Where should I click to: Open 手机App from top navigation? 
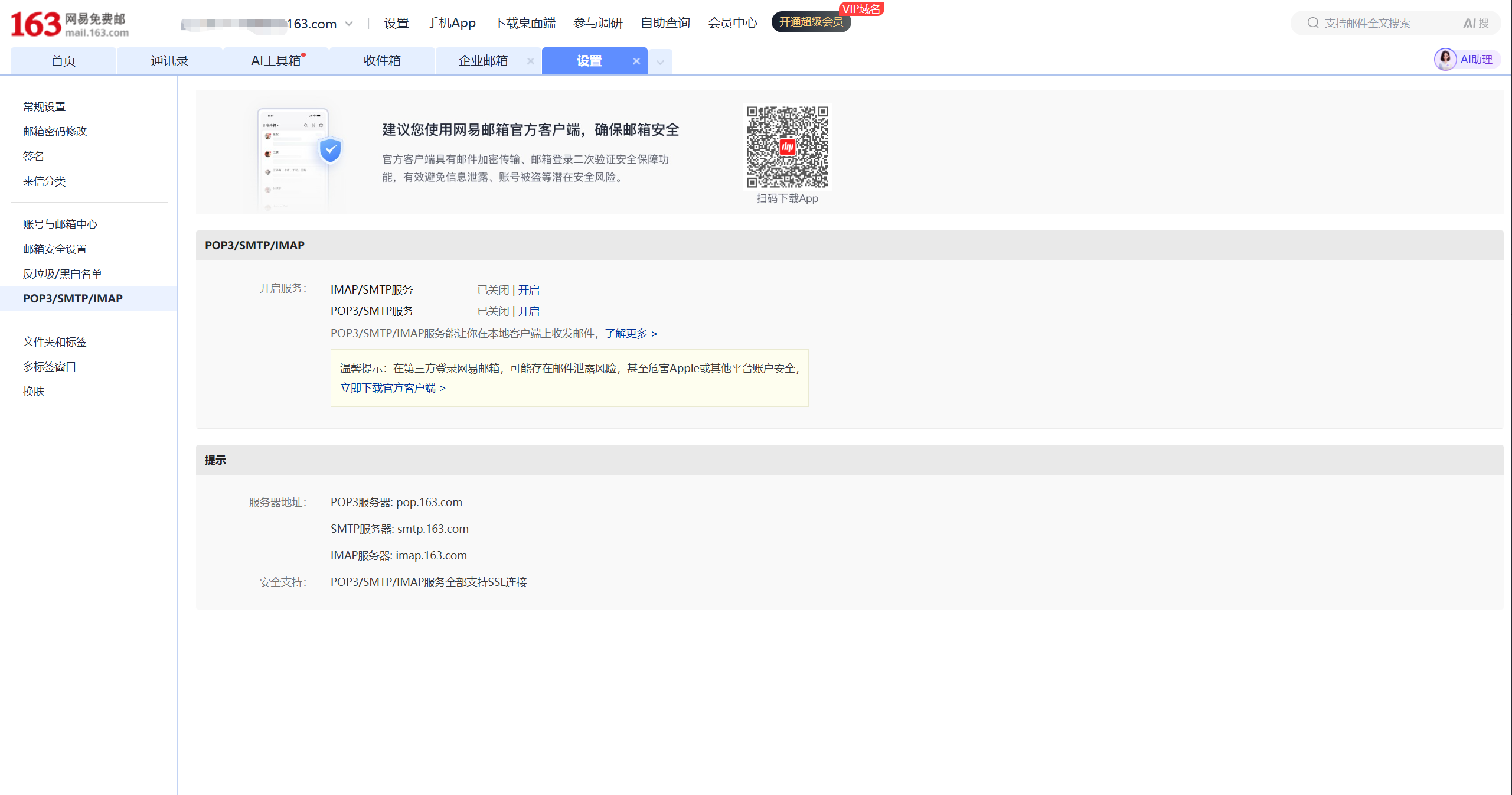tap(451, 22)
